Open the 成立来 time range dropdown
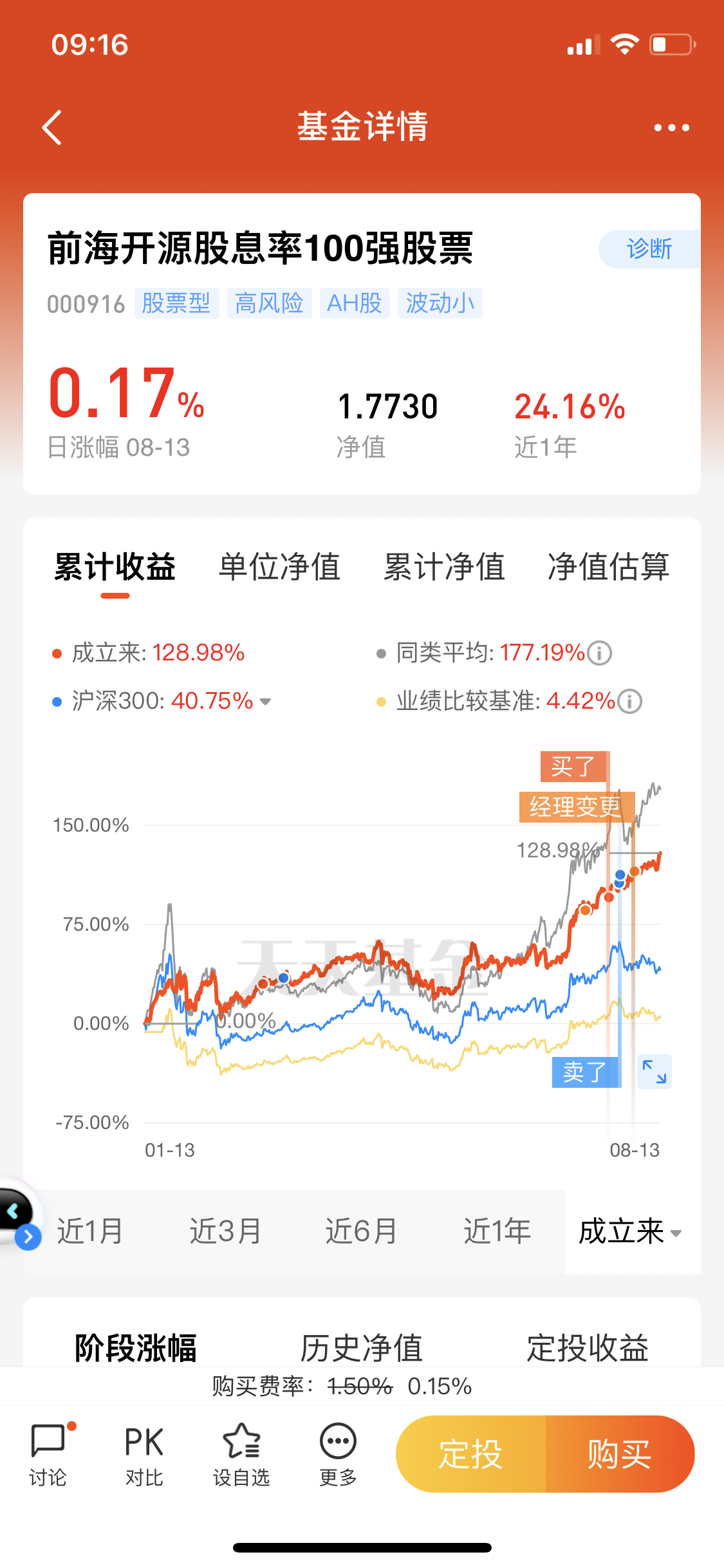 (x=631, y=1232)
